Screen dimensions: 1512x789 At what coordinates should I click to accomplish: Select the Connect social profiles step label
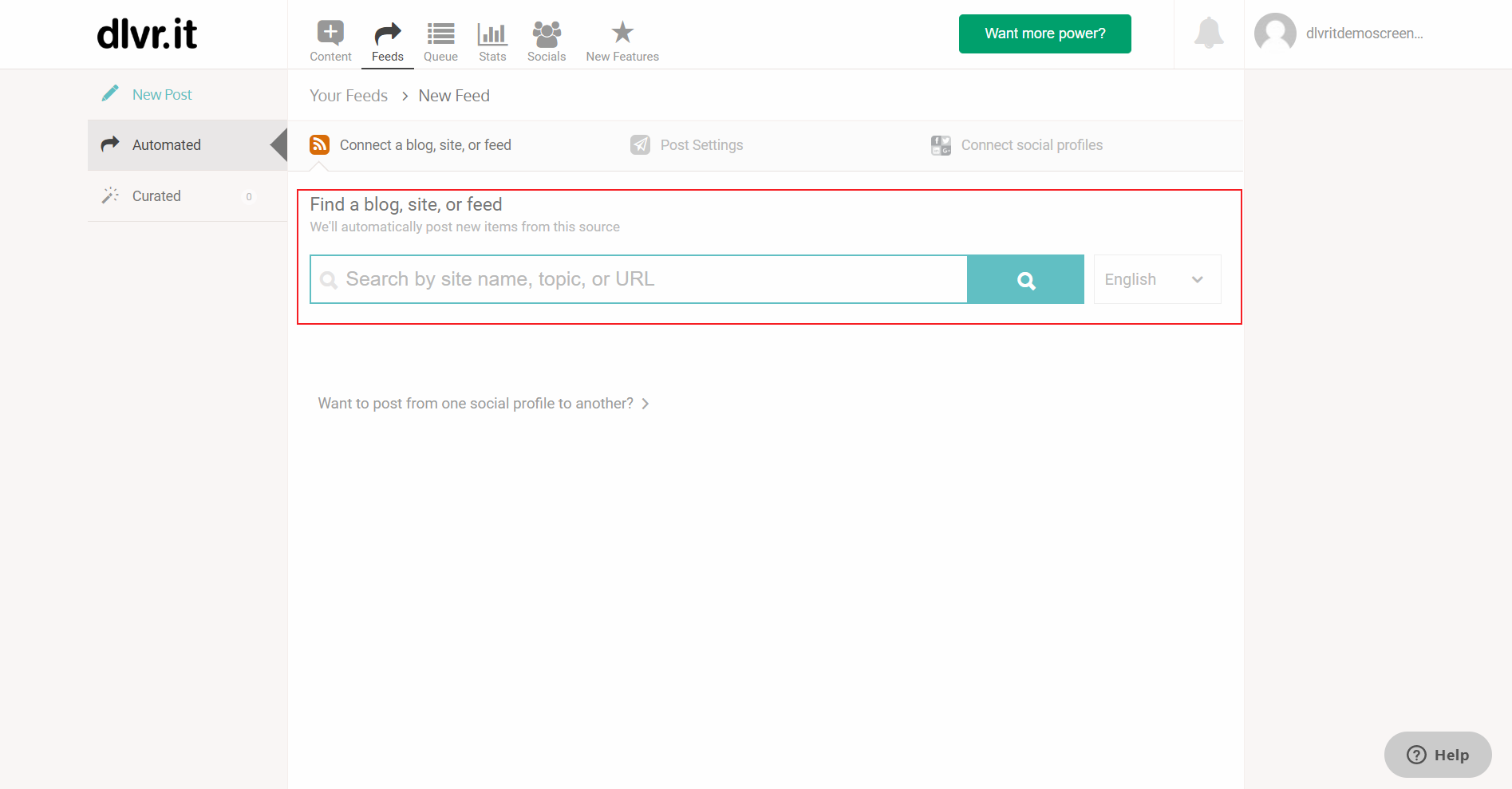point(1032,145)
